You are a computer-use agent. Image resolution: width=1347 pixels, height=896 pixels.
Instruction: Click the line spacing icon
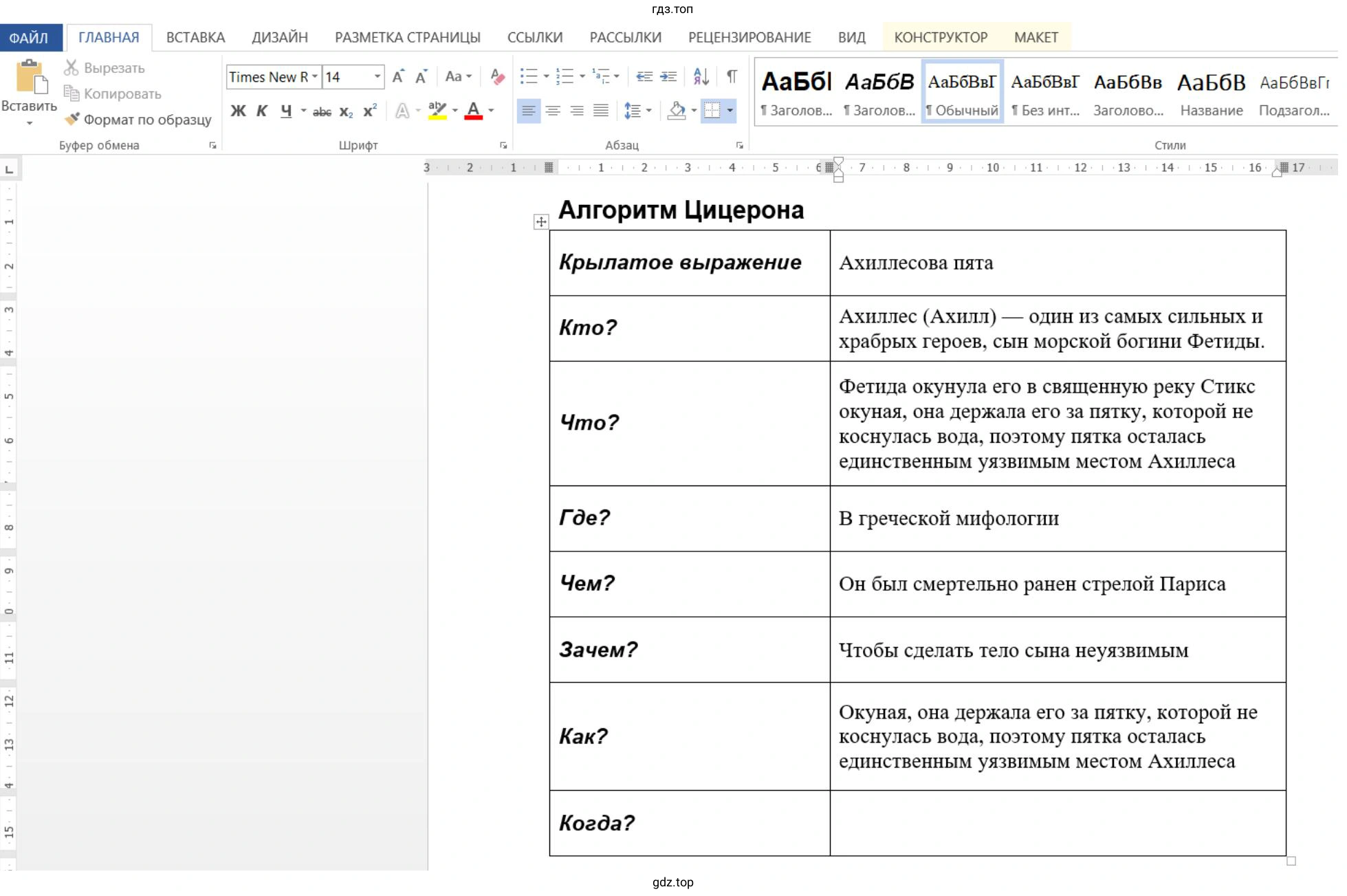[632, 111]
